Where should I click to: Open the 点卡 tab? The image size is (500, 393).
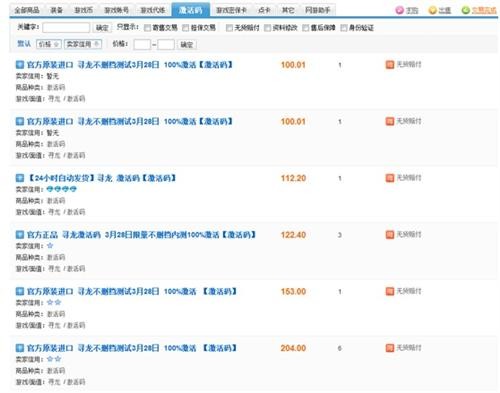(x=264, y=10)
